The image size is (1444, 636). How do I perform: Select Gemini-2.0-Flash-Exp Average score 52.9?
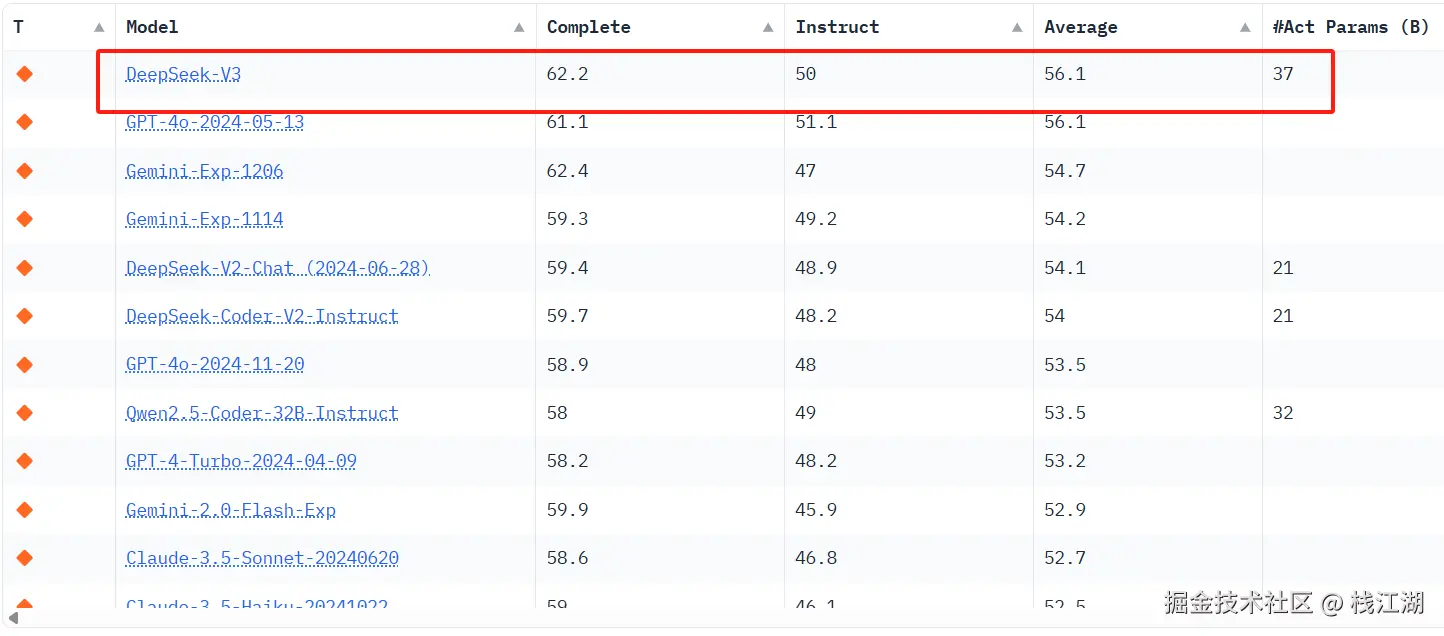tap(1065, 510)
